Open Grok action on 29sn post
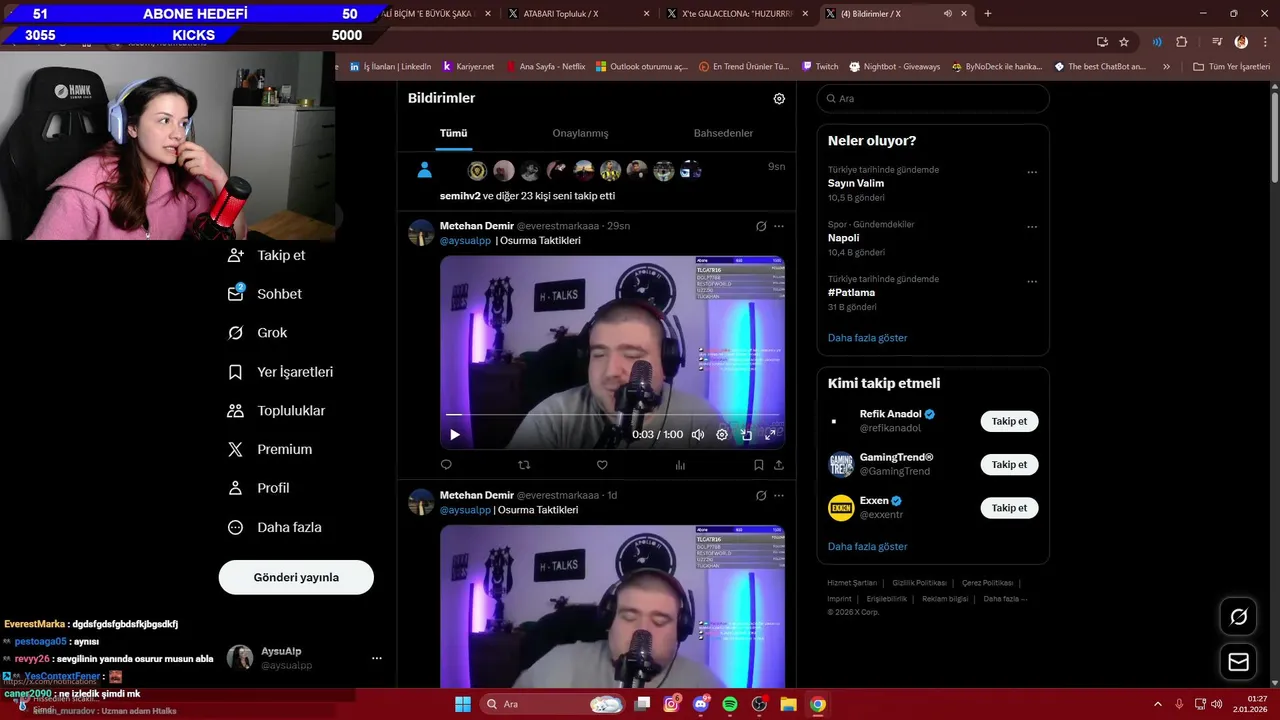Image resolution: width=1280 pixels, height=720 pixels. pyautogui.click(x=761, y=226)
